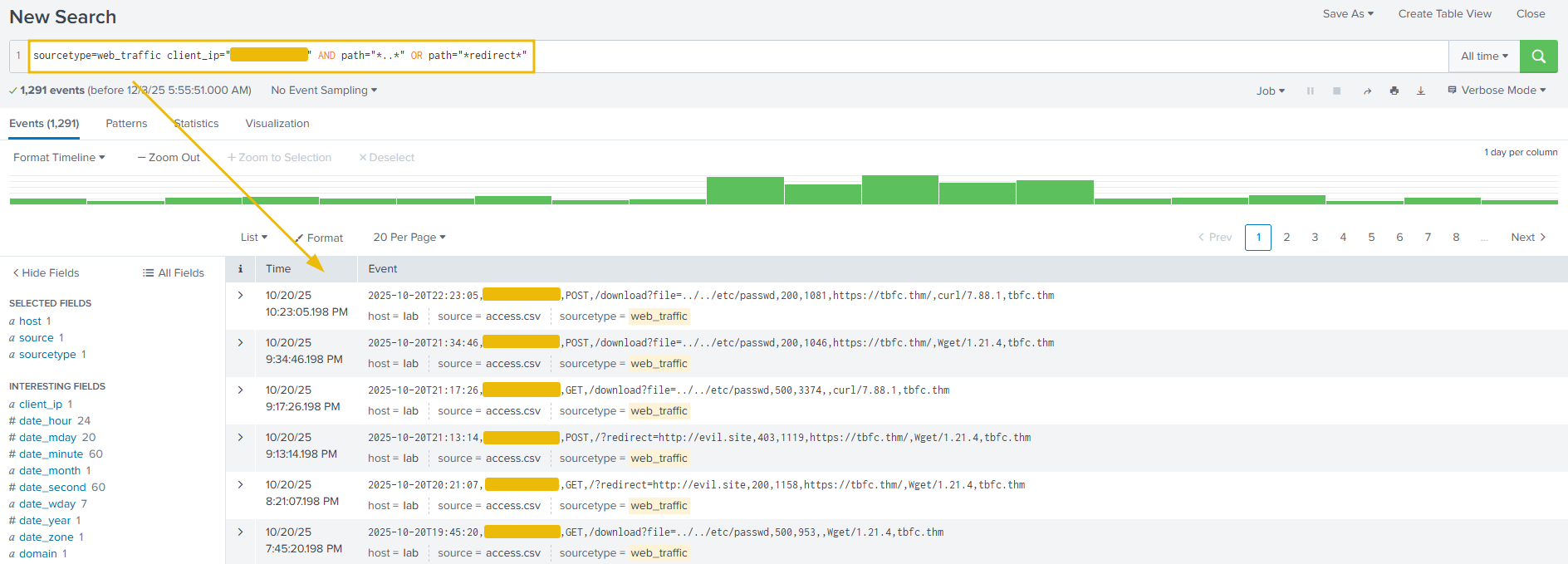The height and width of the screenshot is (564, 1568).
Task: Open the Format pencil option
Action: click(319, 238)
